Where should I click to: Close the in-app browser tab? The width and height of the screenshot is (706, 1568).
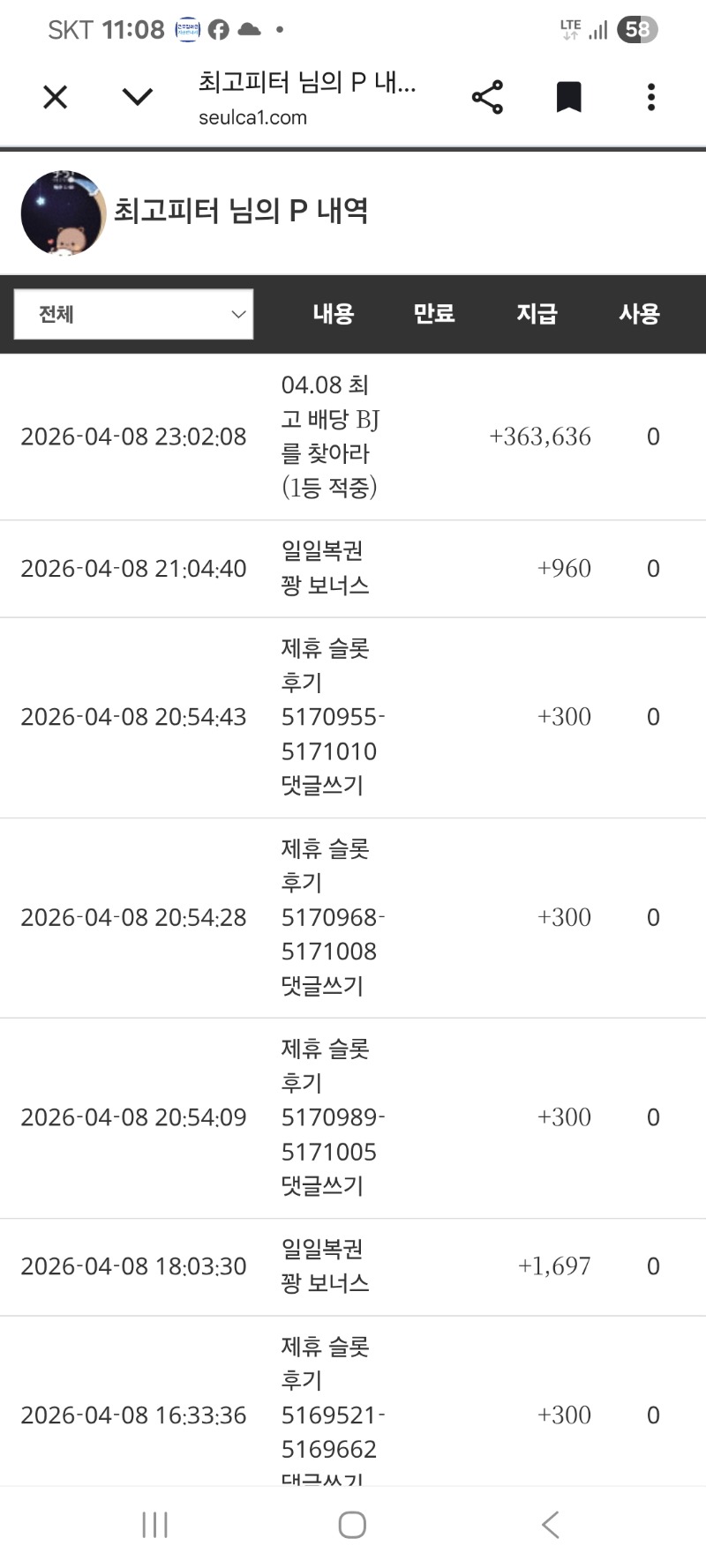coord(55,97)
